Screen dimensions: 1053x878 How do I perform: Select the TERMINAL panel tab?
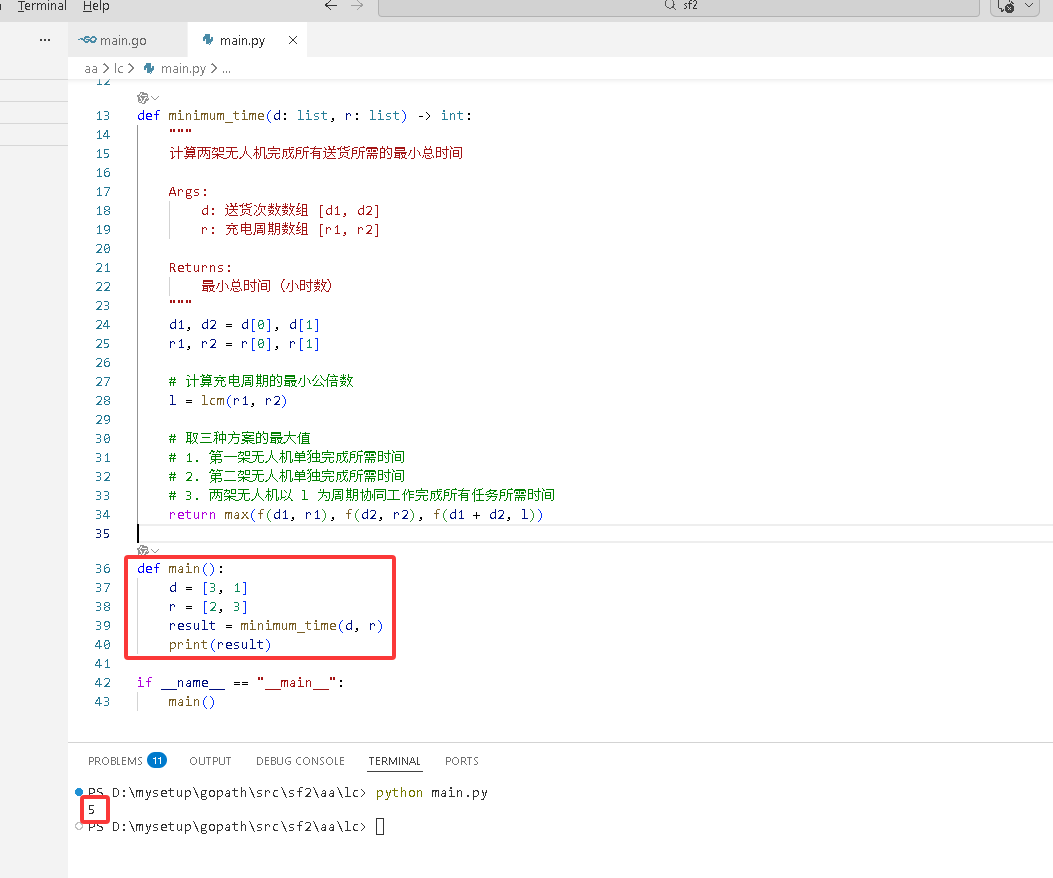pos(394,761)
